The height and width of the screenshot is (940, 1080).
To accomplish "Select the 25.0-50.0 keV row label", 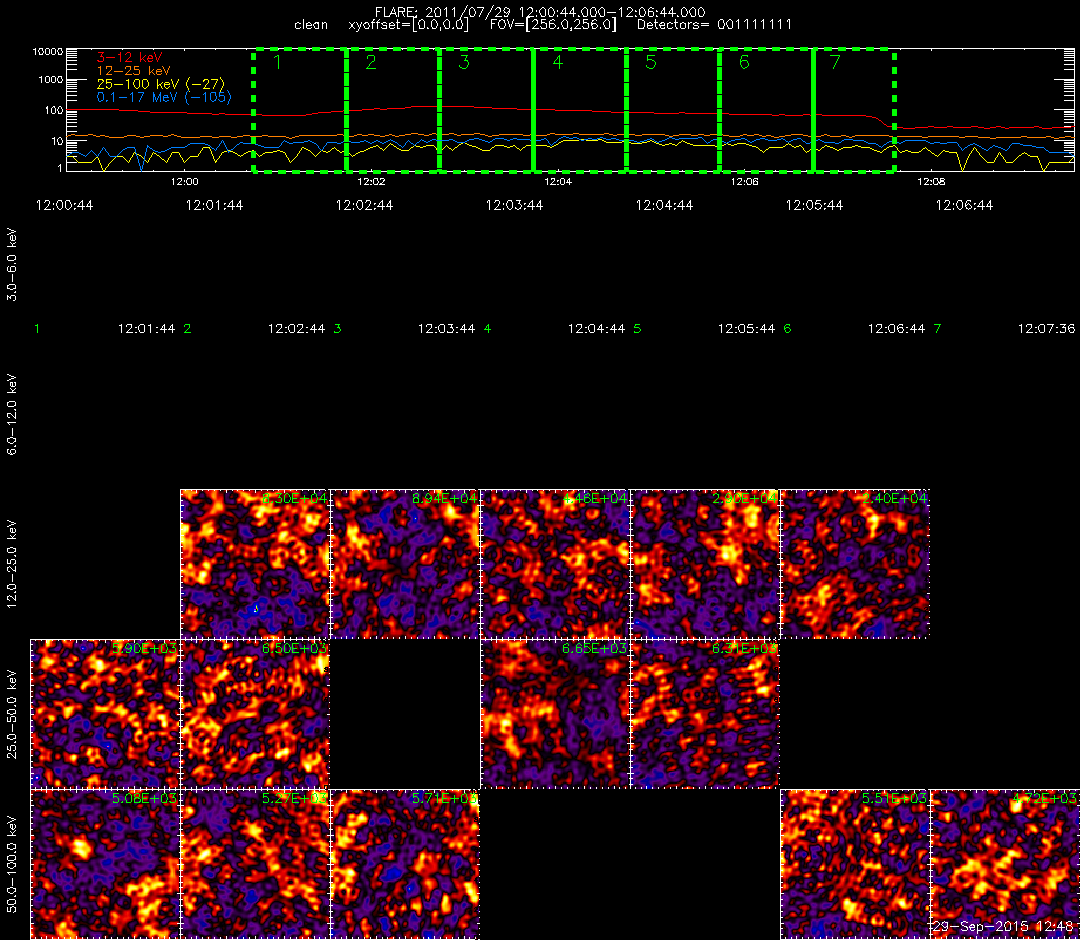I will click(x=12, y=713).
